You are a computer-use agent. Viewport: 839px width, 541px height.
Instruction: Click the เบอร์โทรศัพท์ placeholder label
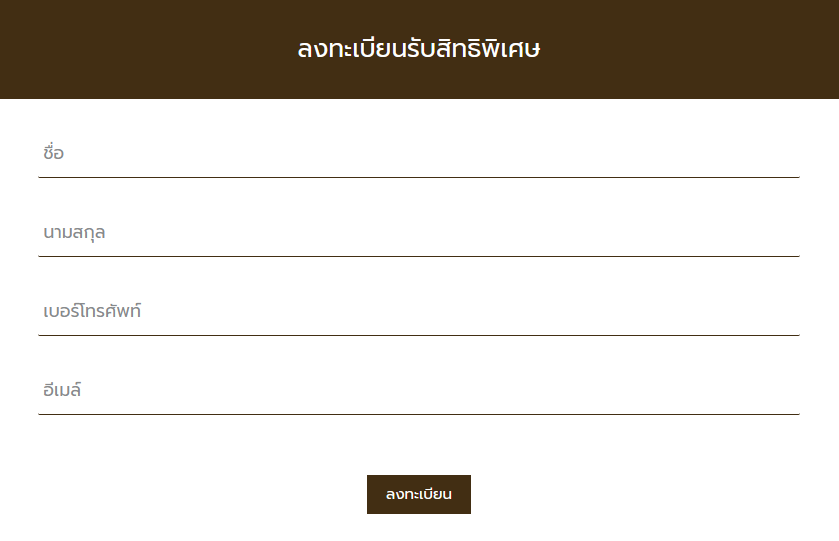point(93,312)
